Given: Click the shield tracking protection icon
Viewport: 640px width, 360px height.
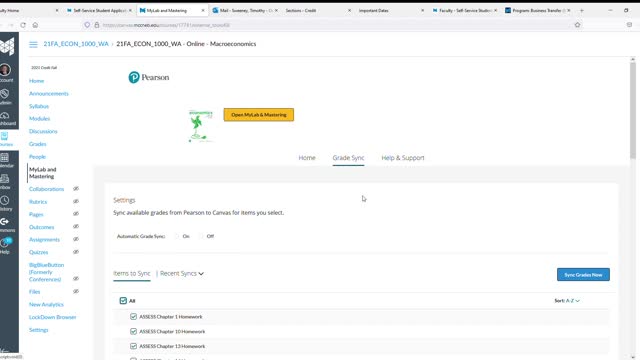Looking at the screenshot, I should [x=87, y=25].
